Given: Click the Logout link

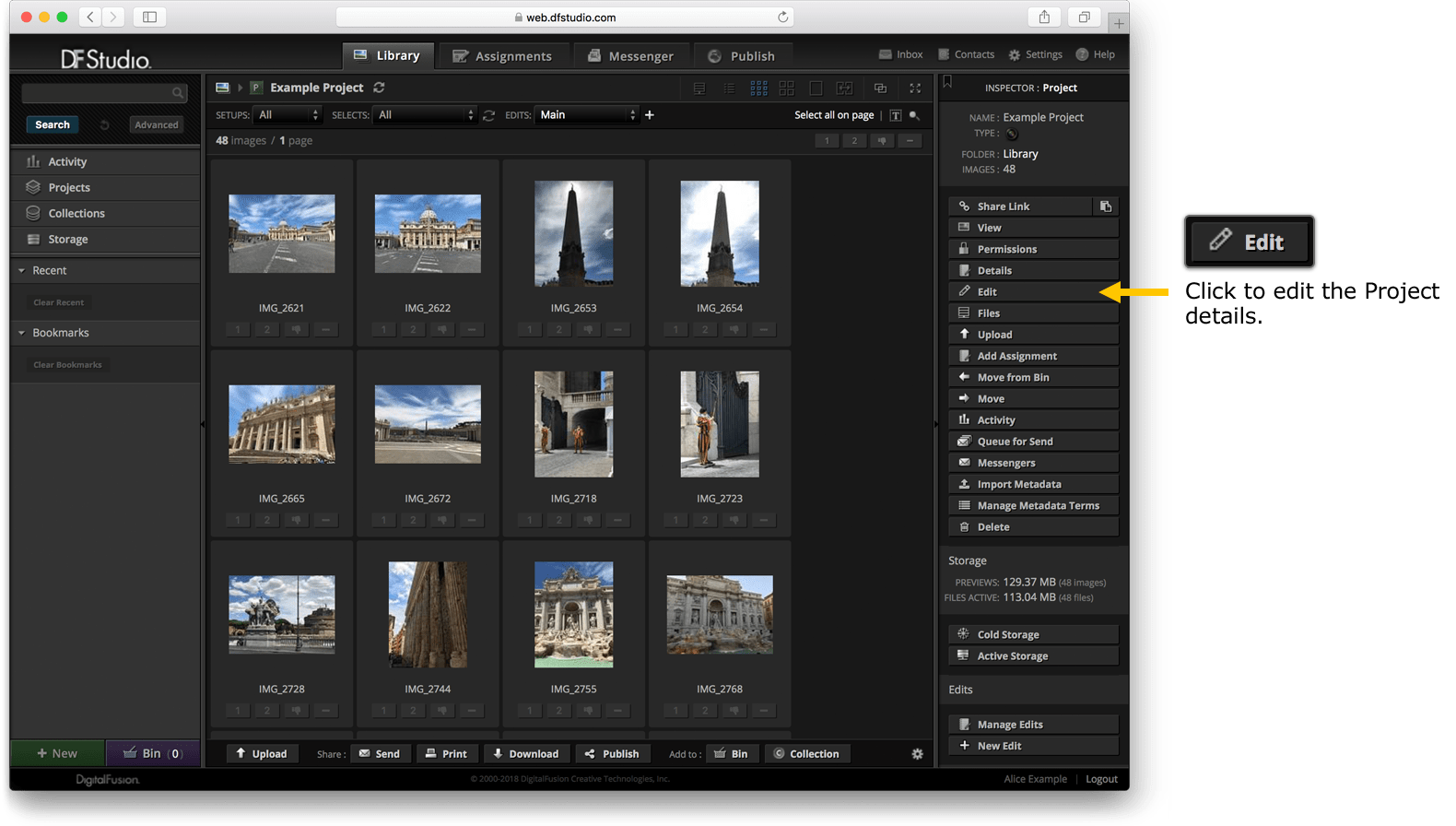Looking at the screenshot, I should [1101, 779].
